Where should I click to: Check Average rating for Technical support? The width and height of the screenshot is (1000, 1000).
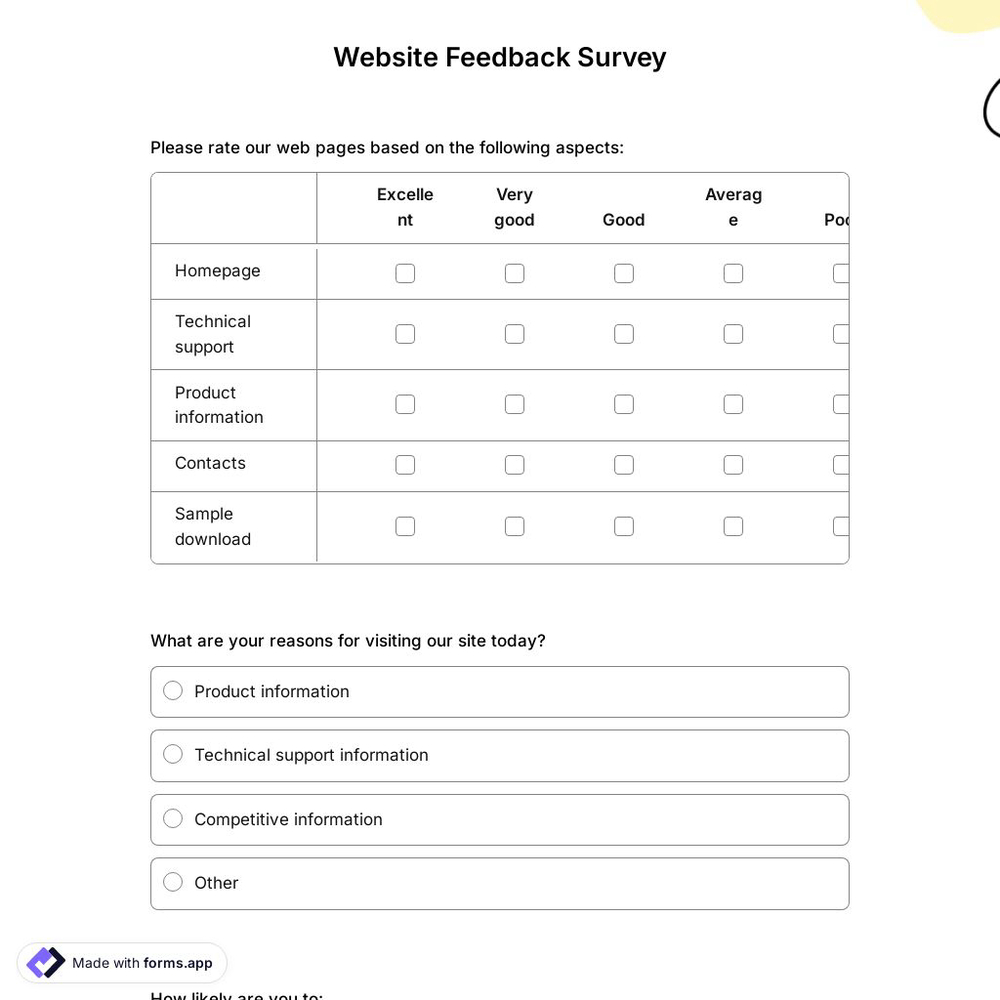pyautogui.click(x=733, y=333)
